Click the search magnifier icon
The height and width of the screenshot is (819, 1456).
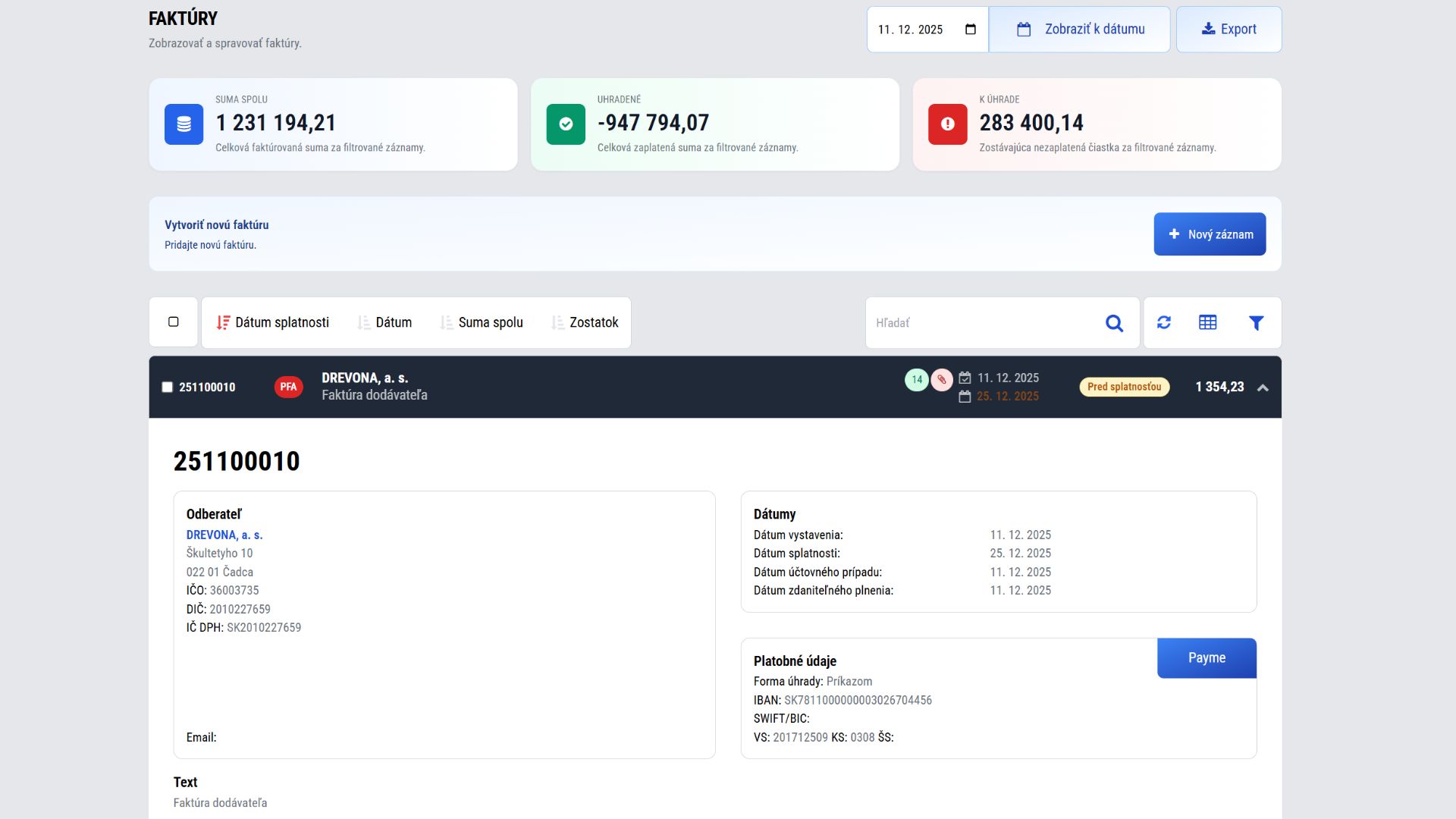point(1114,323)
